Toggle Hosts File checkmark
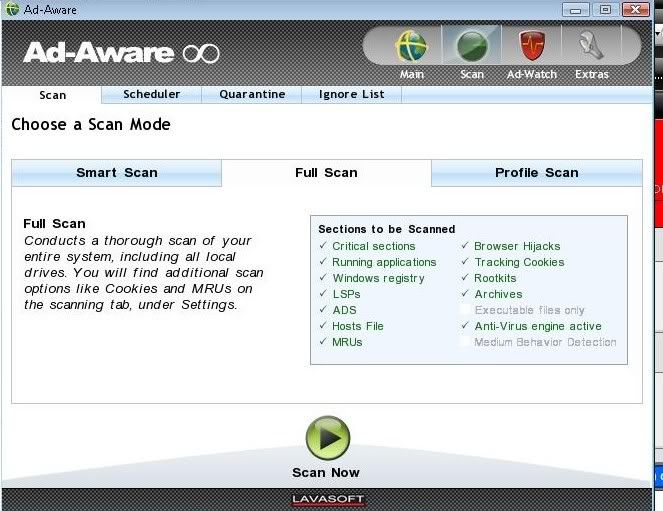The height and width of the screenshot is (511, 663). coord(323,326)
